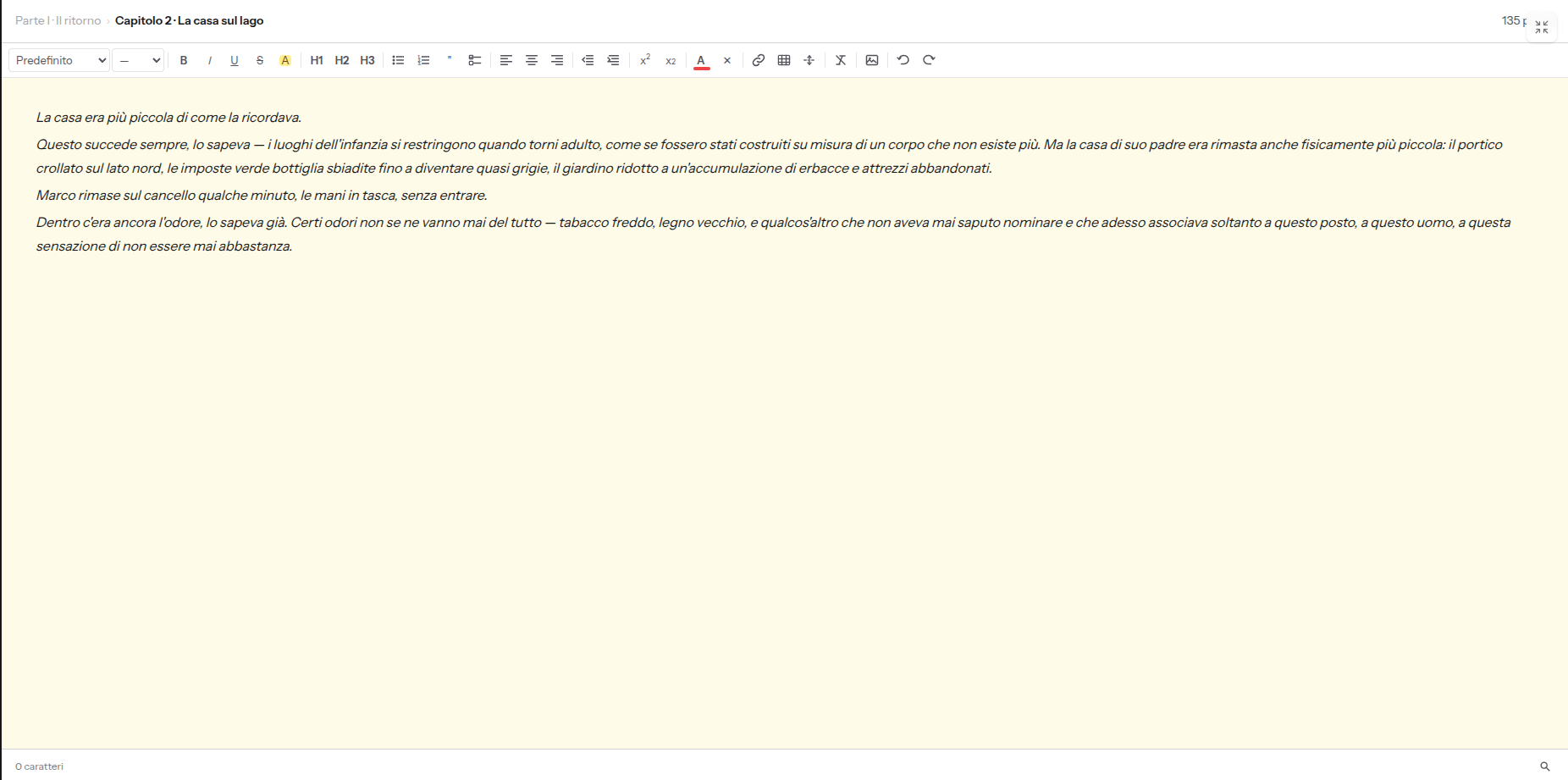Place the cursor after 'senza entrare.'

[x=489, y=196]
